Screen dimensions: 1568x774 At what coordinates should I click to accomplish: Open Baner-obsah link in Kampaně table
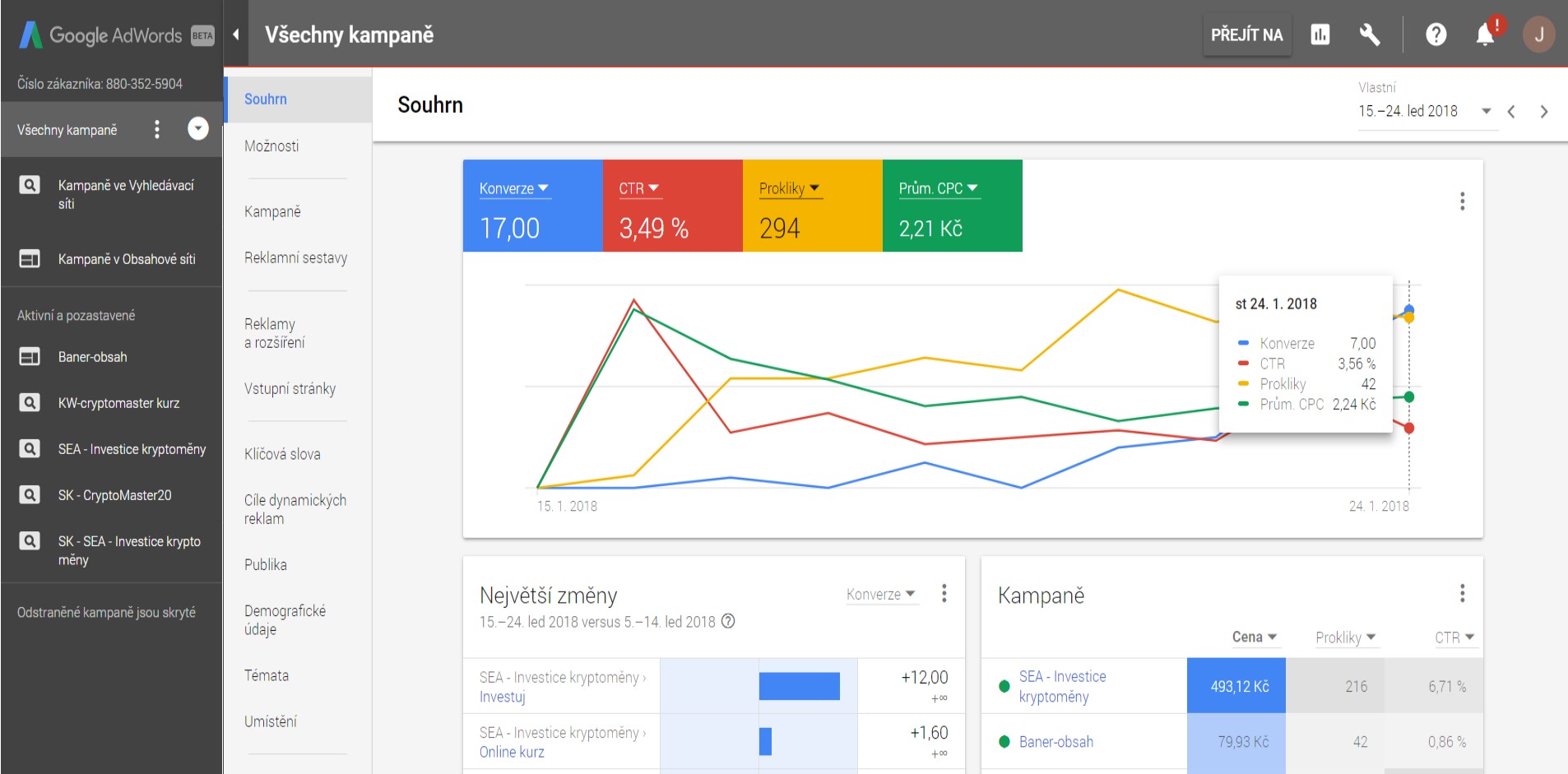1056,742
